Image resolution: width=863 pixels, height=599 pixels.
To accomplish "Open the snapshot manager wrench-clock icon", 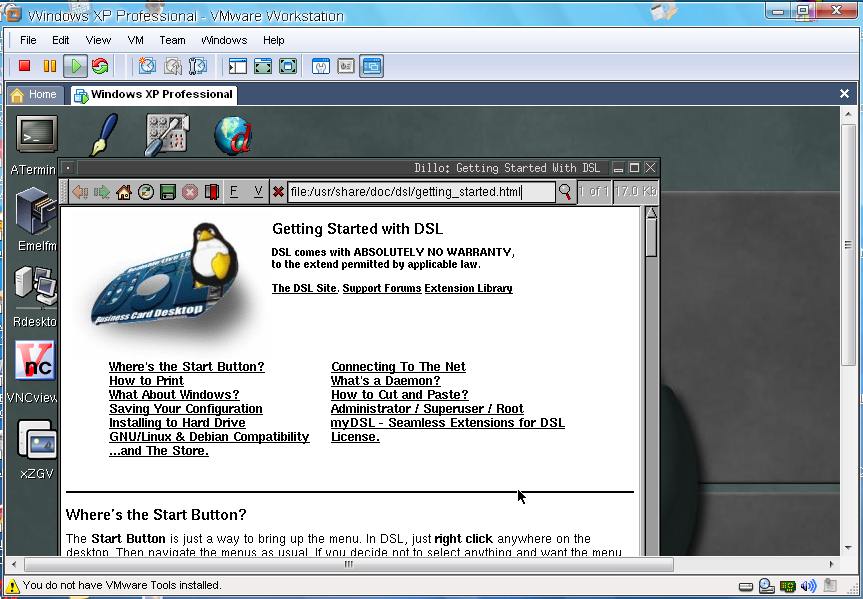I will 198,66.
